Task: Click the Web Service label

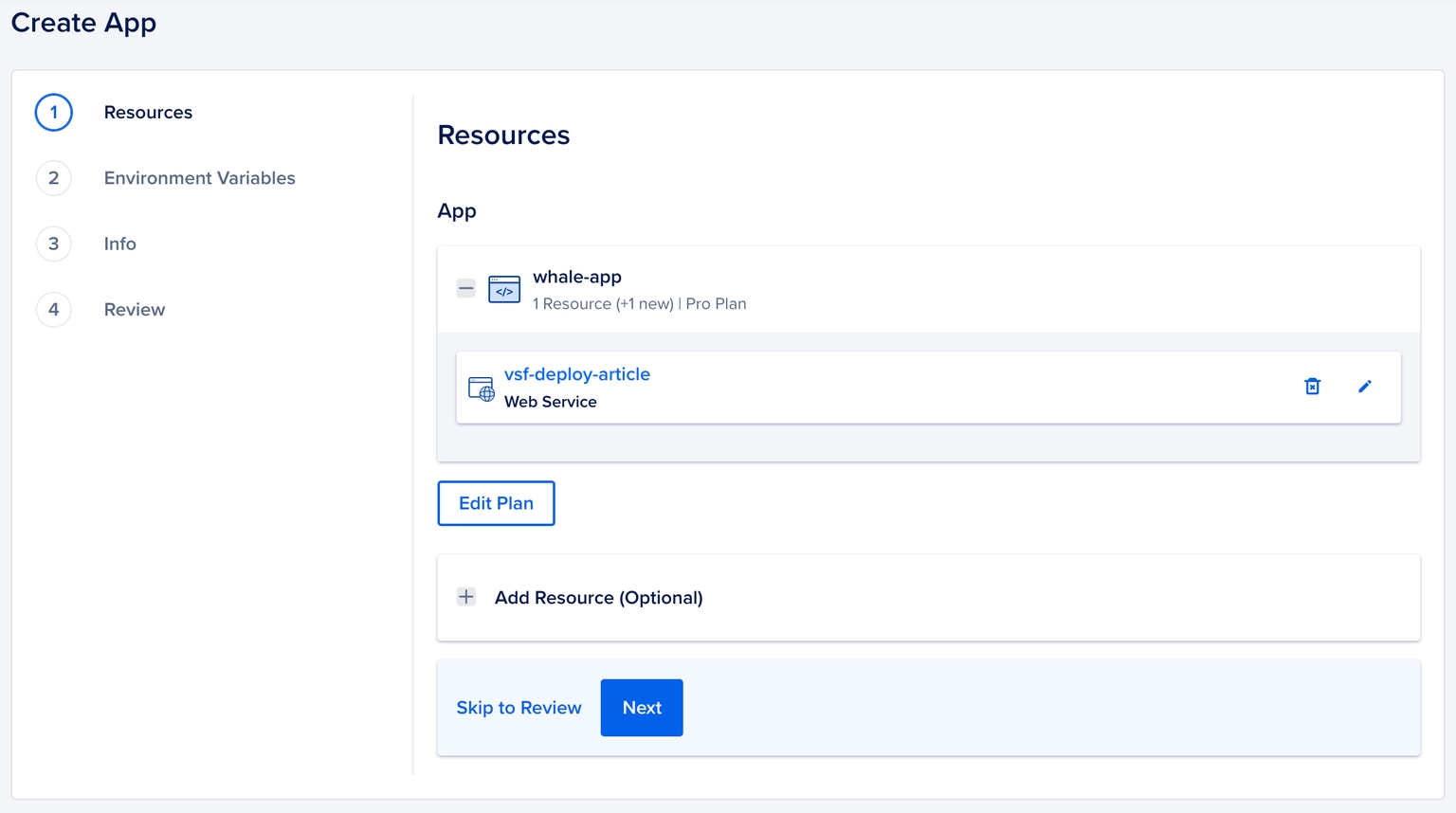Action: pos(551,402)
